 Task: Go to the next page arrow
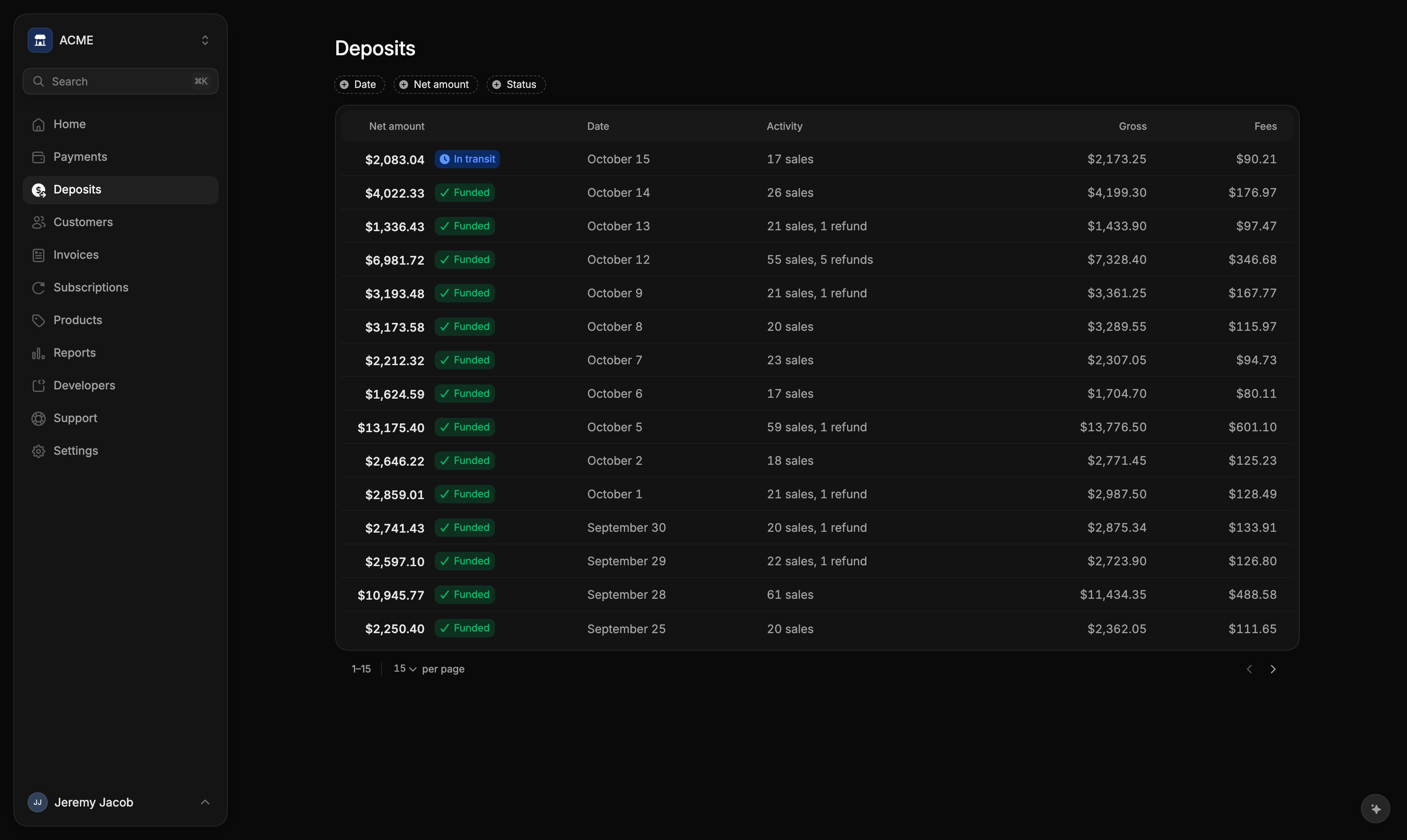point(1273,669)
